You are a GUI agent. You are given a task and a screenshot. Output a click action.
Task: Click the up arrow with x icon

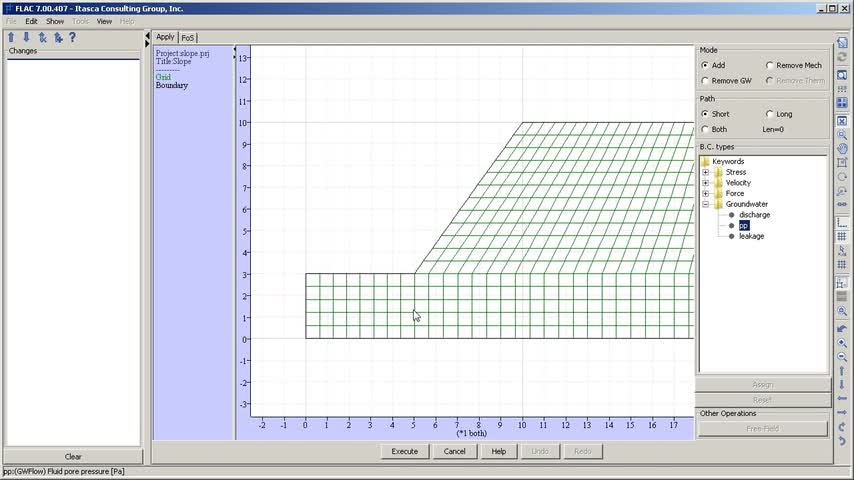[42, 37]
